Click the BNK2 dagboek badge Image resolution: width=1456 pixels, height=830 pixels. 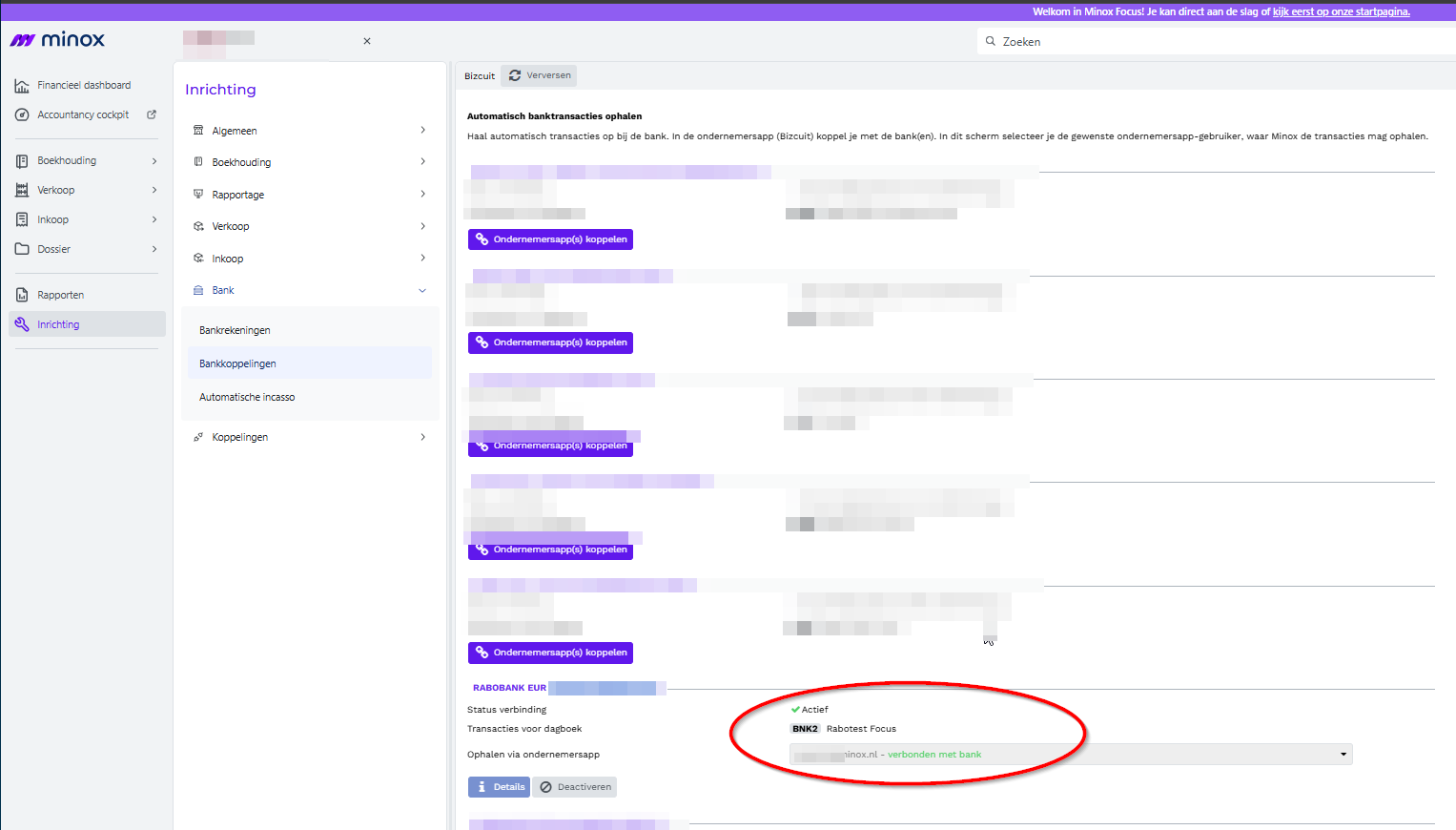[805, 729]
